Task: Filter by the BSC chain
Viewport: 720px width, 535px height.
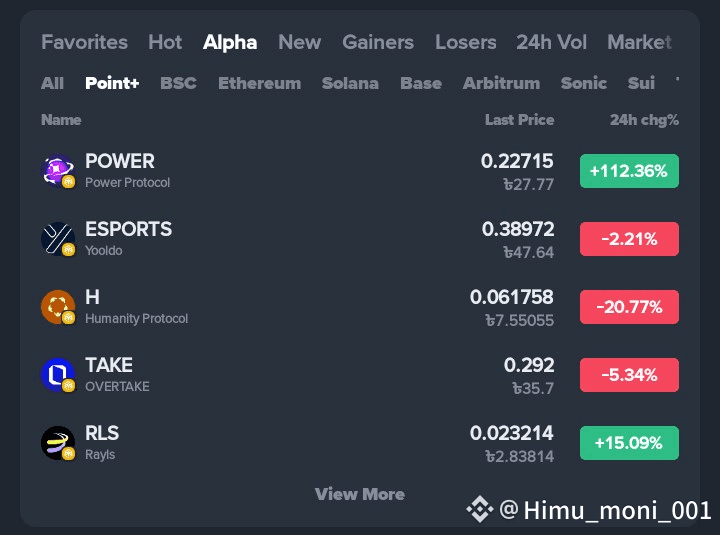Action: click(178, 83)
